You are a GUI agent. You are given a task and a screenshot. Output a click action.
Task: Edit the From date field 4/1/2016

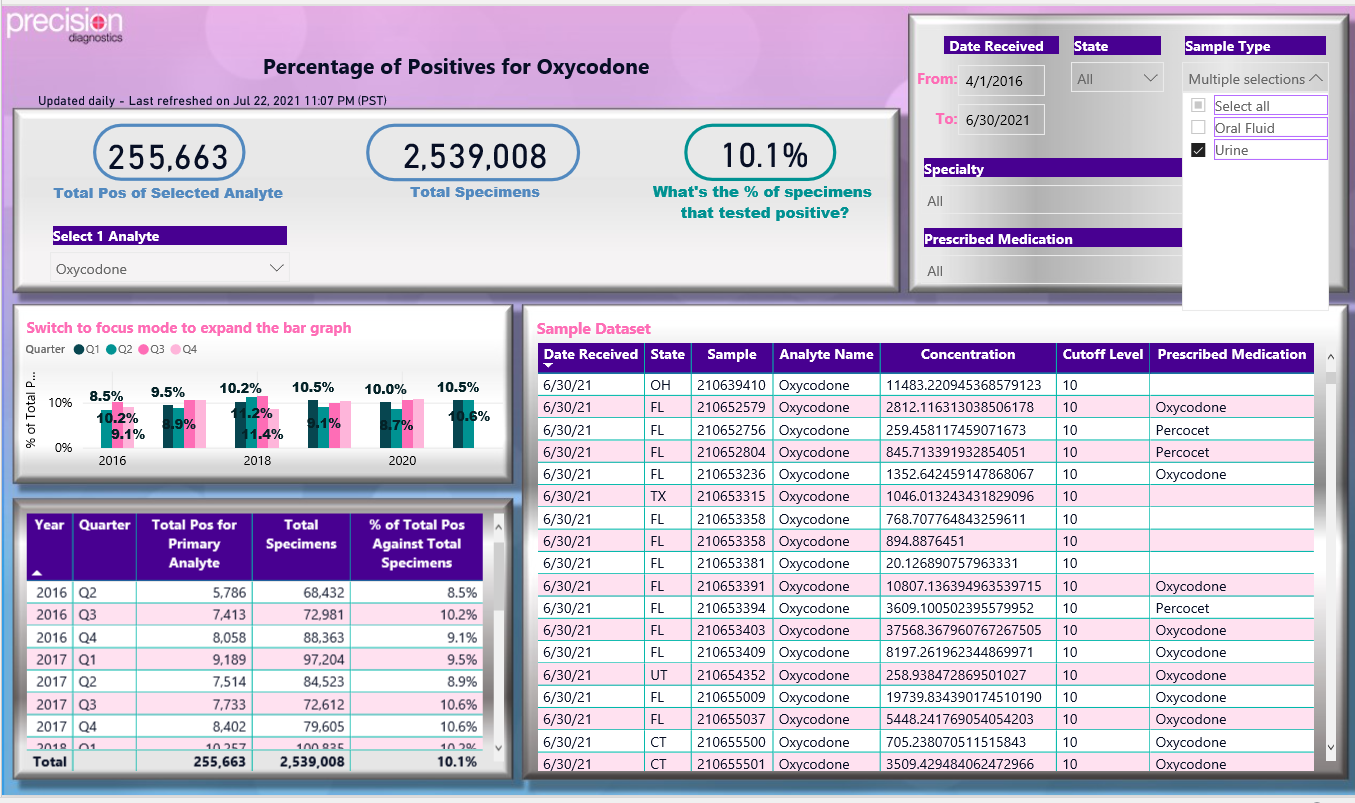(x=1001, y=81)
